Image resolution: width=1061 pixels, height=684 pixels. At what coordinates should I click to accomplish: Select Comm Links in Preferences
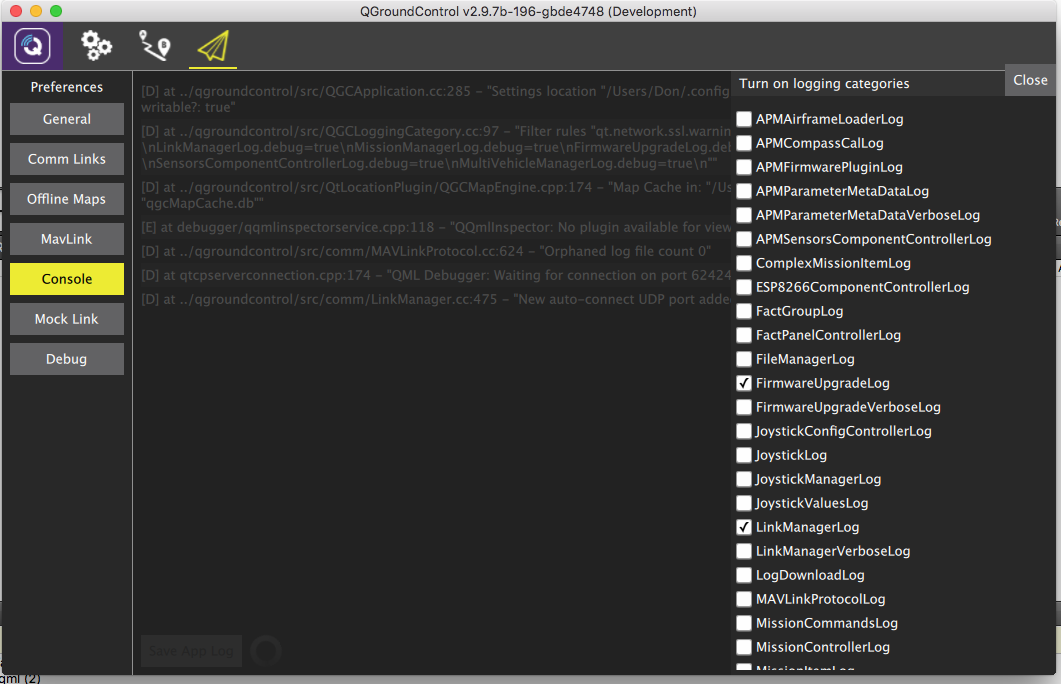click(x=67, y=159)
